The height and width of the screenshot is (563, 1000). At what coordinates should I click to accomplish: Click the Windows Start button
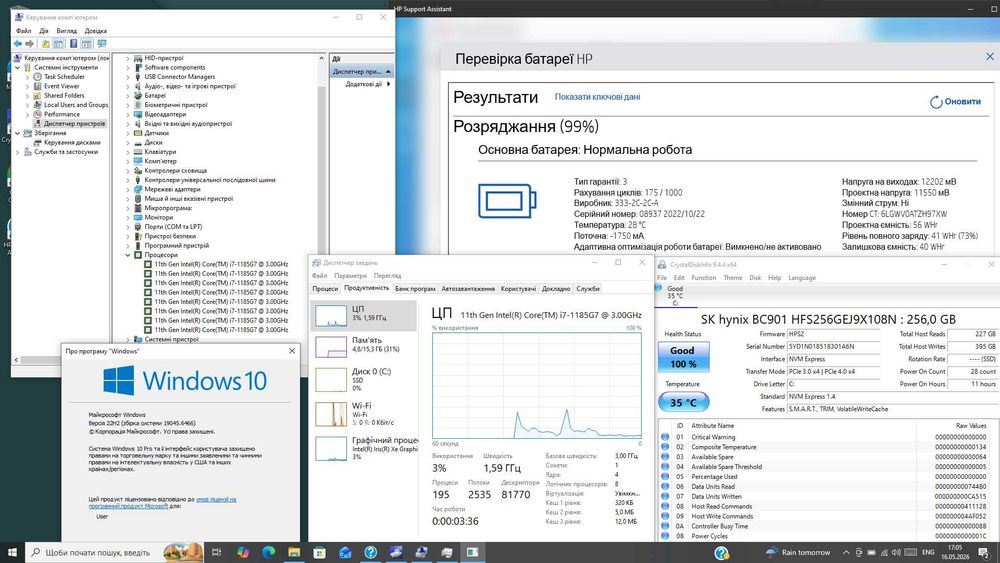(x=12, y=552)
